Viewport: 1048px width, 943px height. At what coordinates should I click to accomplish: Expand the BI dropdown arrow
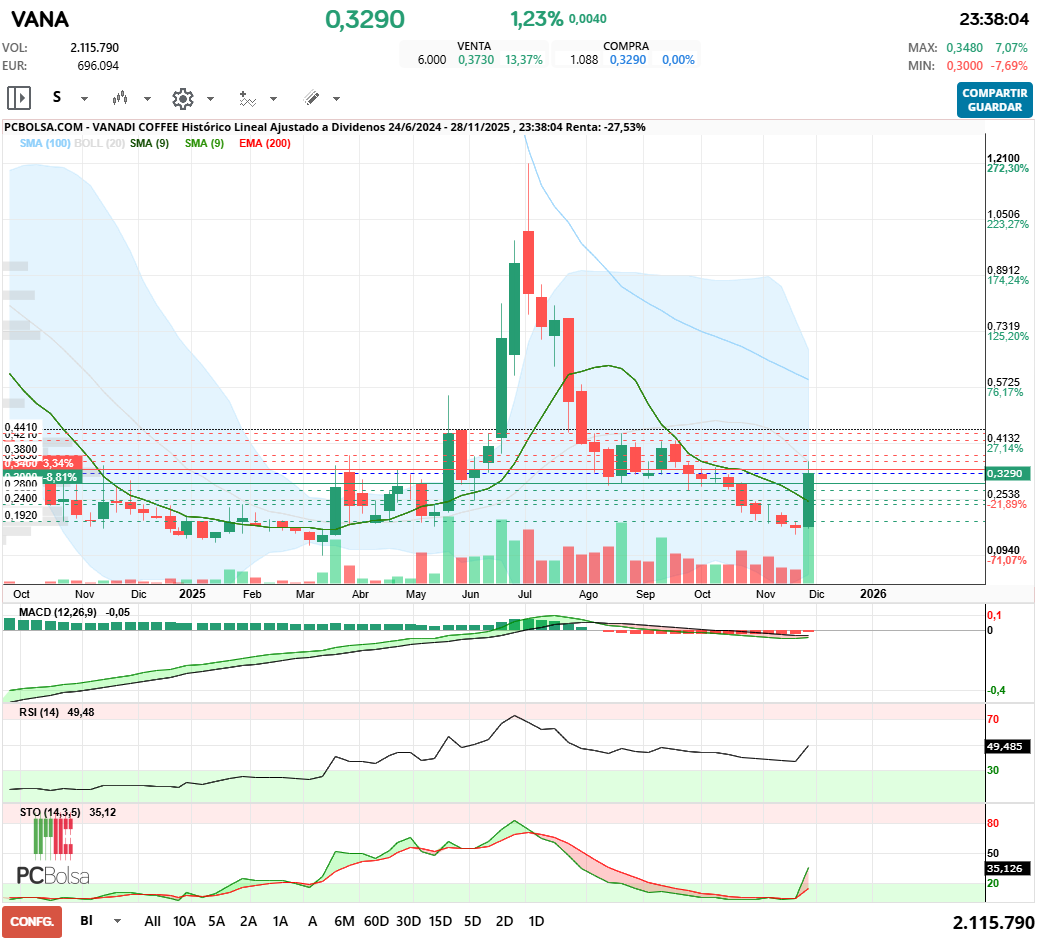[x=118, y=921]
